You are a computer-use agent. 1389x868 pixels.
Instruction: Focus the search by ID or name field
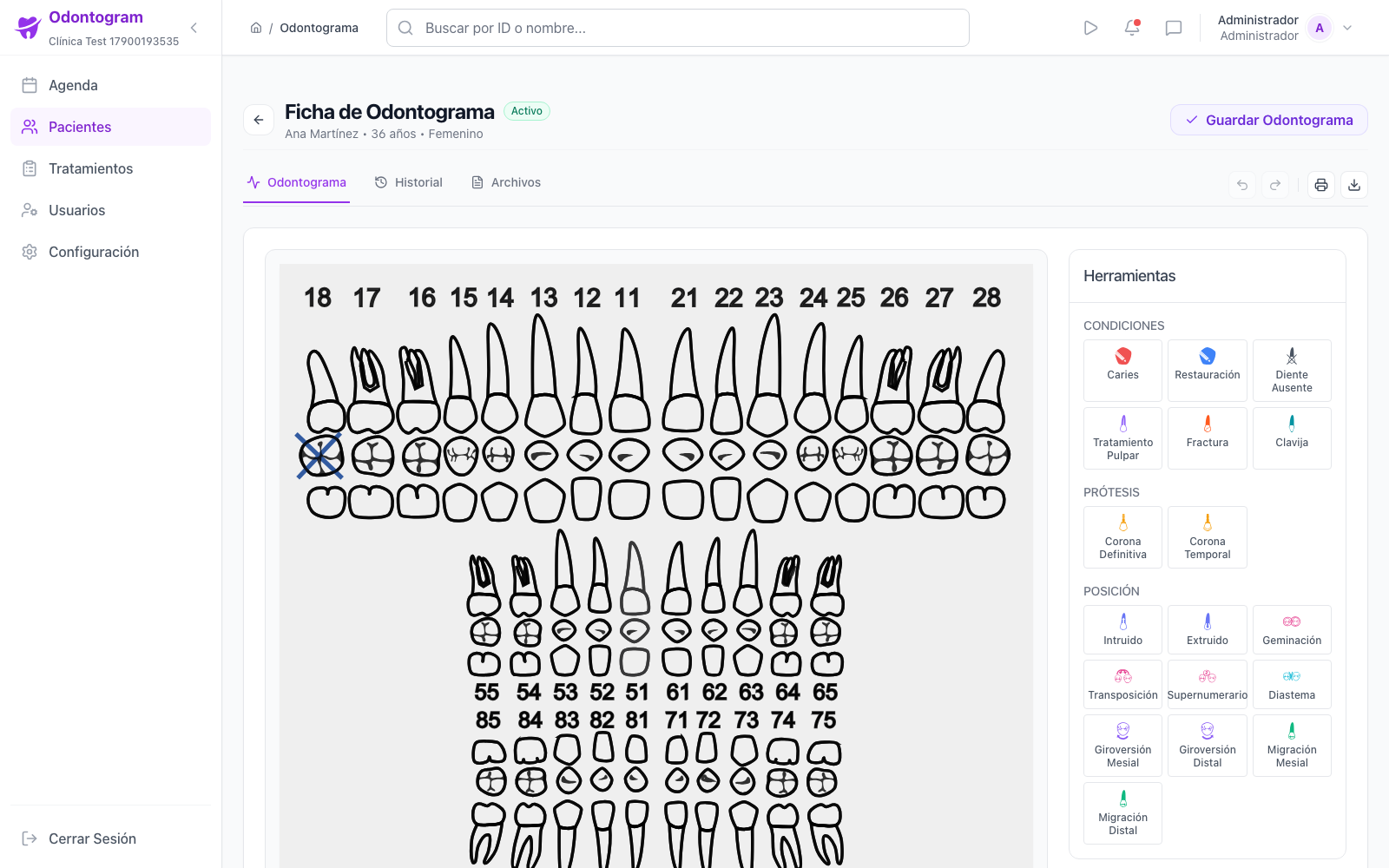678,28
